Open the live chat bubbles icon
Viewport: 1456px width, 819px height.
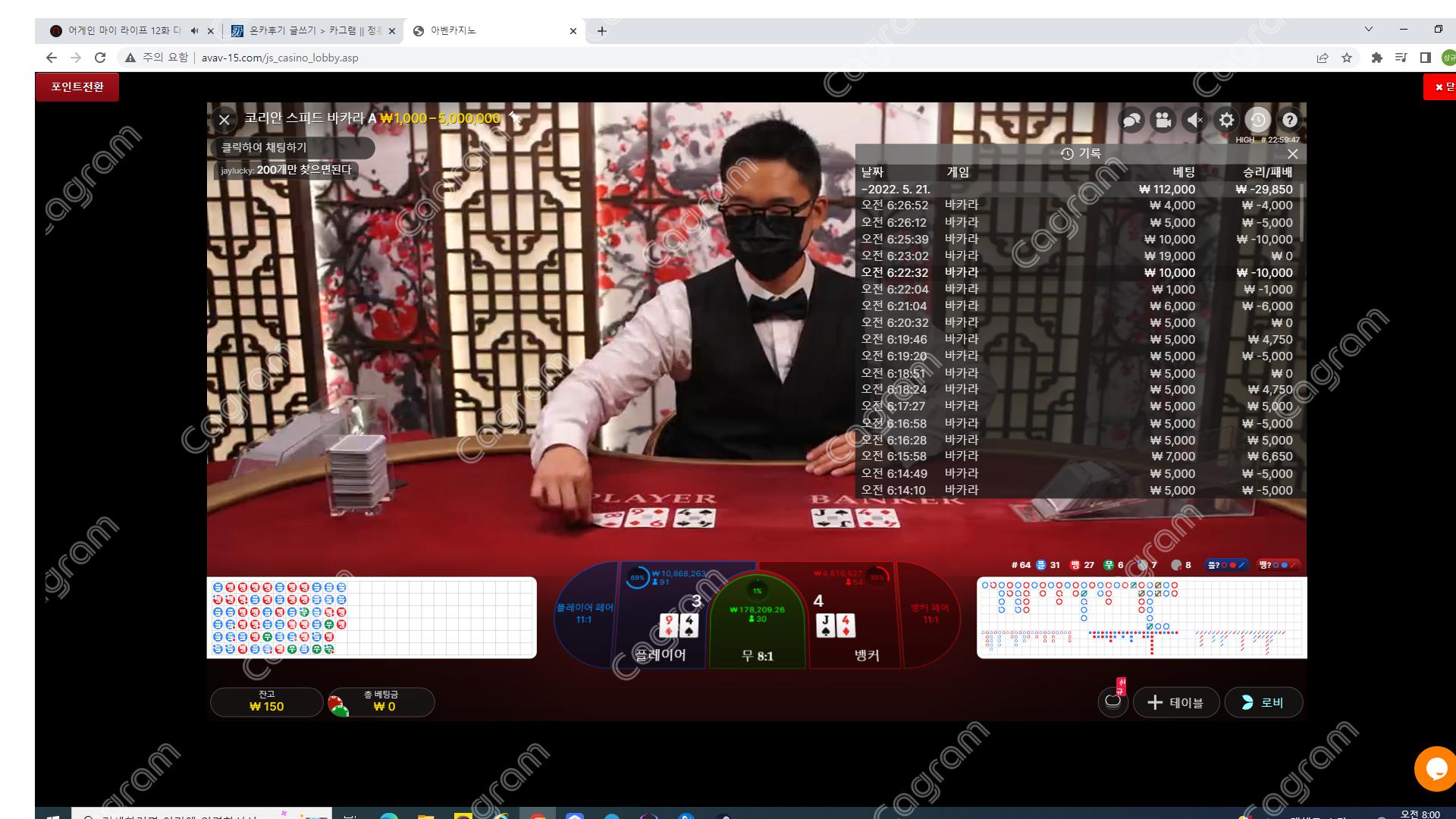tap(1131, 121)
